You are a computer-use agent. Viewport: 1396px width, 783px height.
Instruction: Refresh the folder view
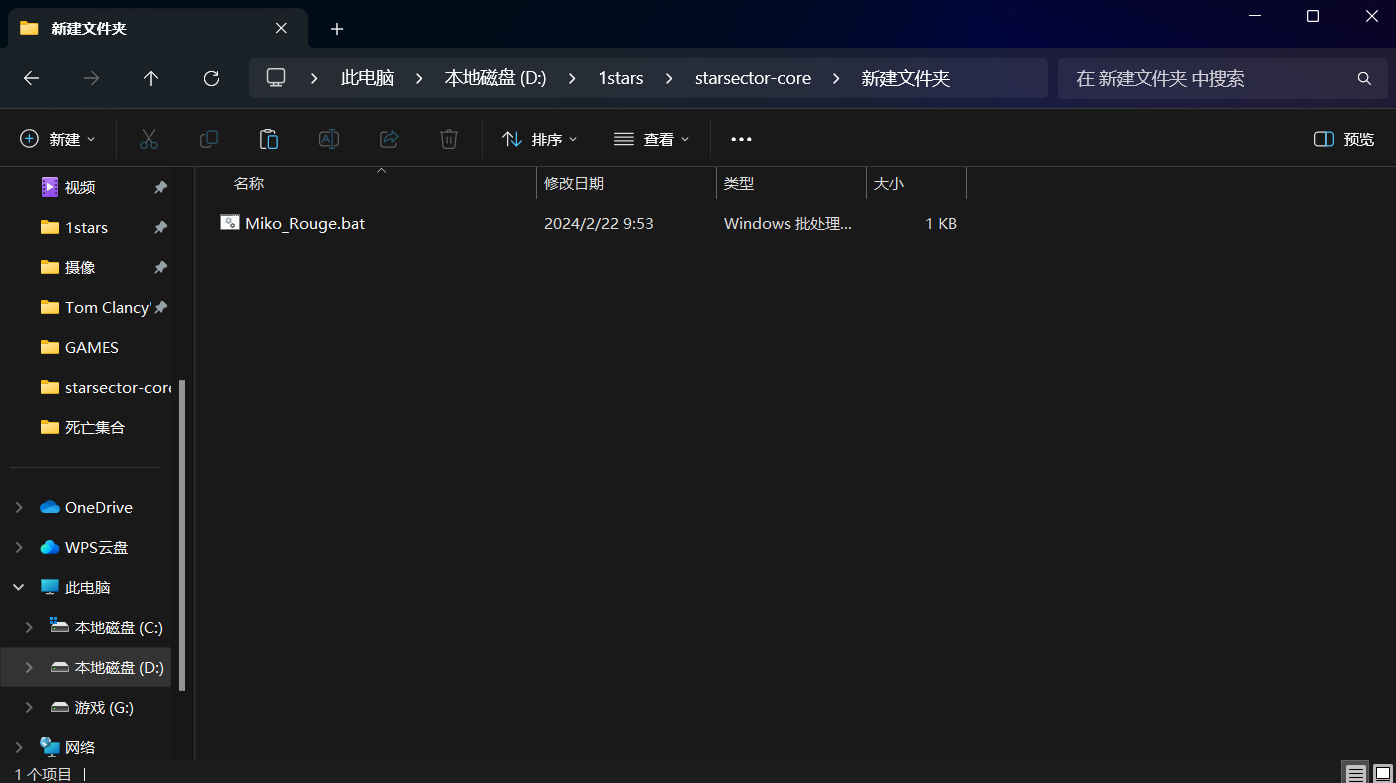coord(211,78)
